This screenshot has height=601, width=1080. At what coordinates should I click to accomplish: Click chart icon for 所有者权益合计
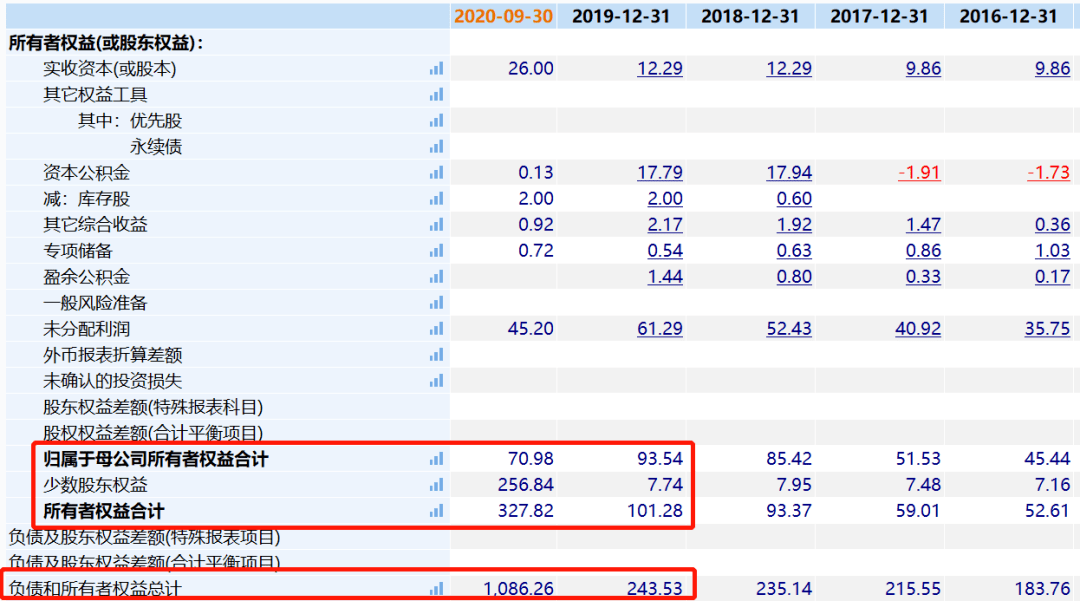[436, 511]
